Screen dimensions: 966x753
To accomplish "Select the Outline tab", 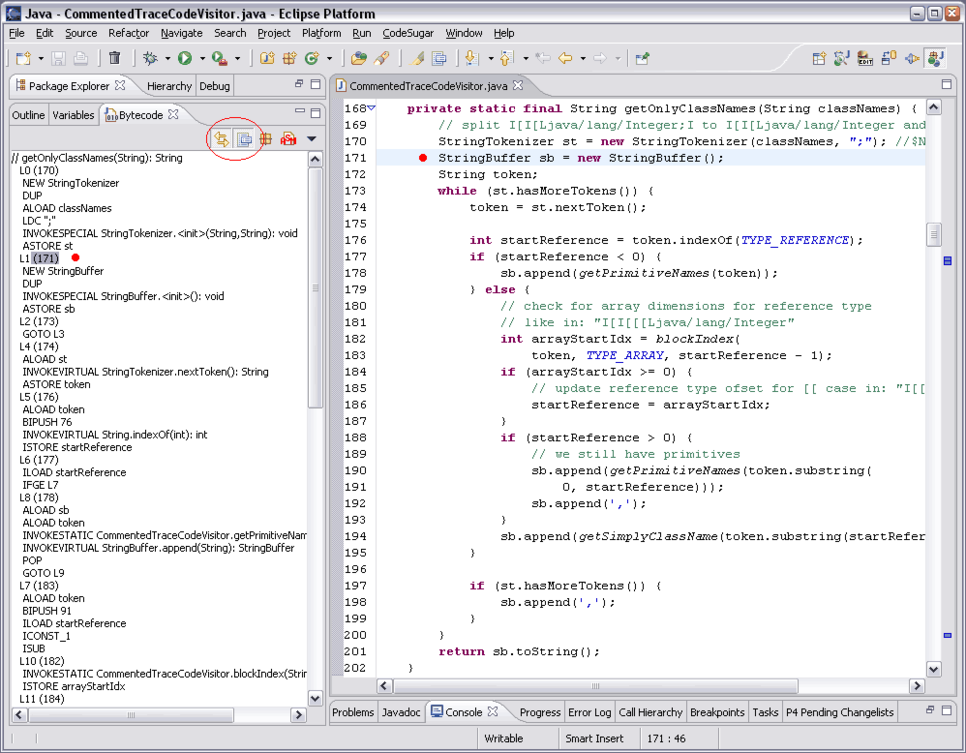I will (x=28, y=115).
